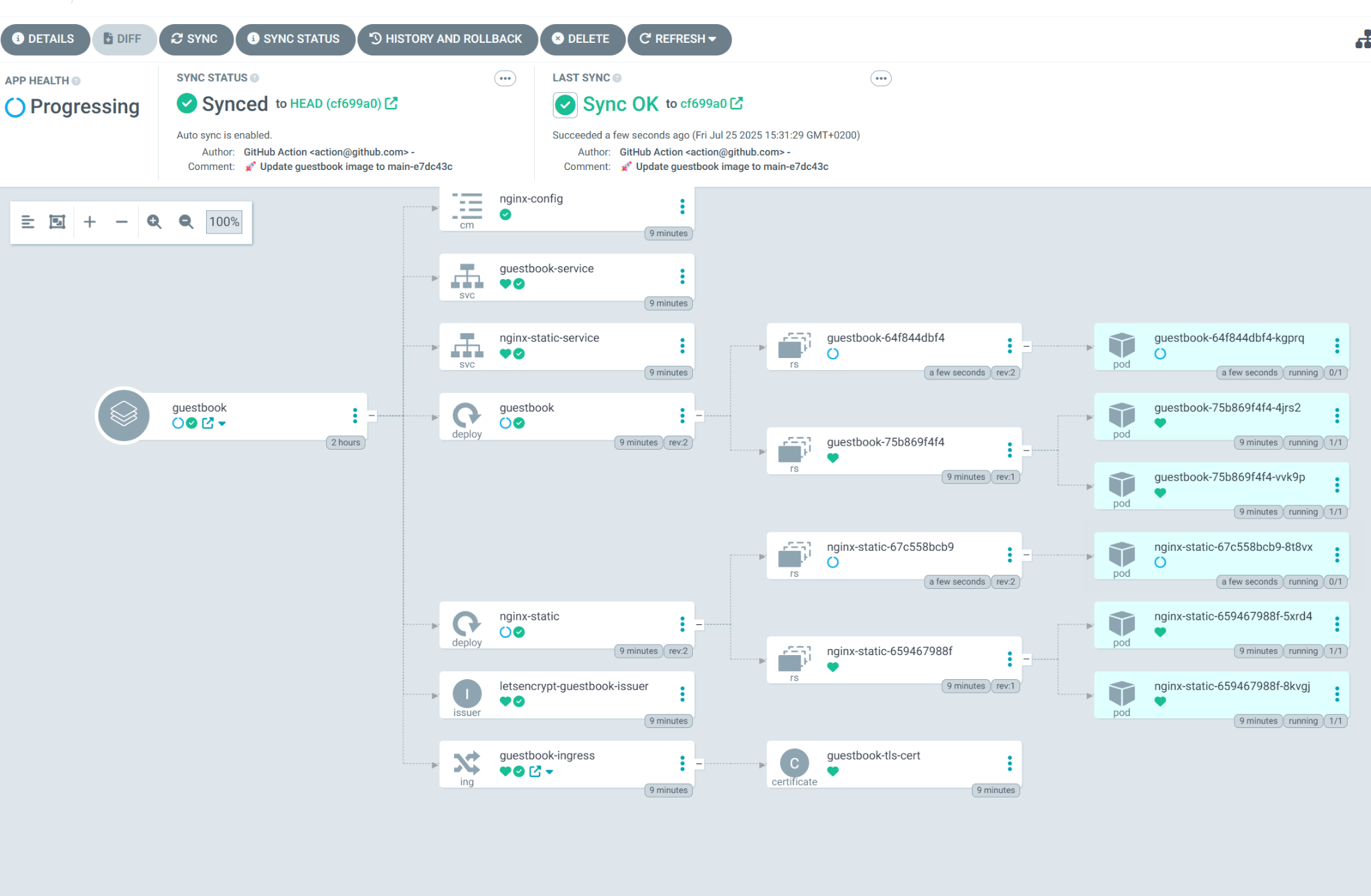Open kebab menu for guestbook-tls-cert certificate
This screenshot has width=1371, height=896.
[1010, 763]
